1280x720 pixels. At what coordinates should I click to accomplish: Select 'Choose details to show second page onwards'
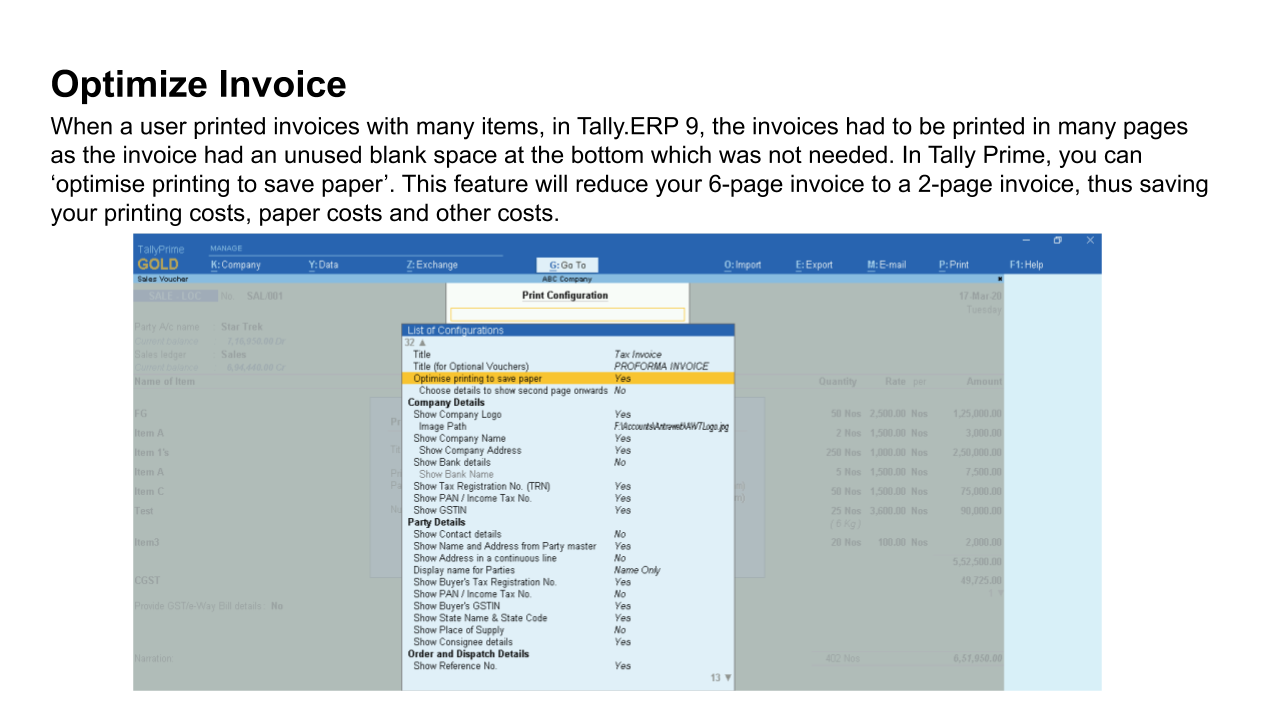[568, 391]
